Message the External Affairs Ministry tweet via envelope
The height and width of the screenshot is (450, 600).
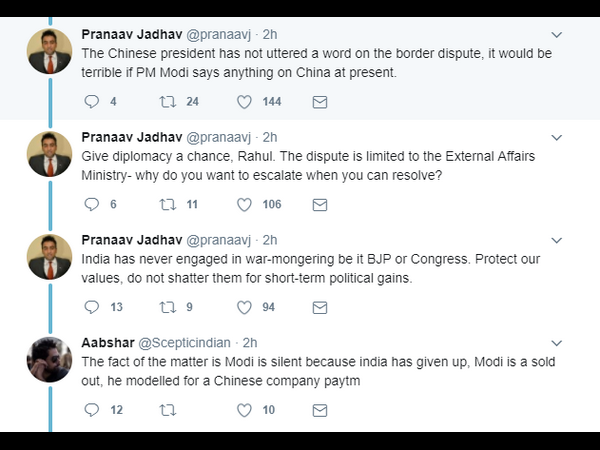point(320,204)
